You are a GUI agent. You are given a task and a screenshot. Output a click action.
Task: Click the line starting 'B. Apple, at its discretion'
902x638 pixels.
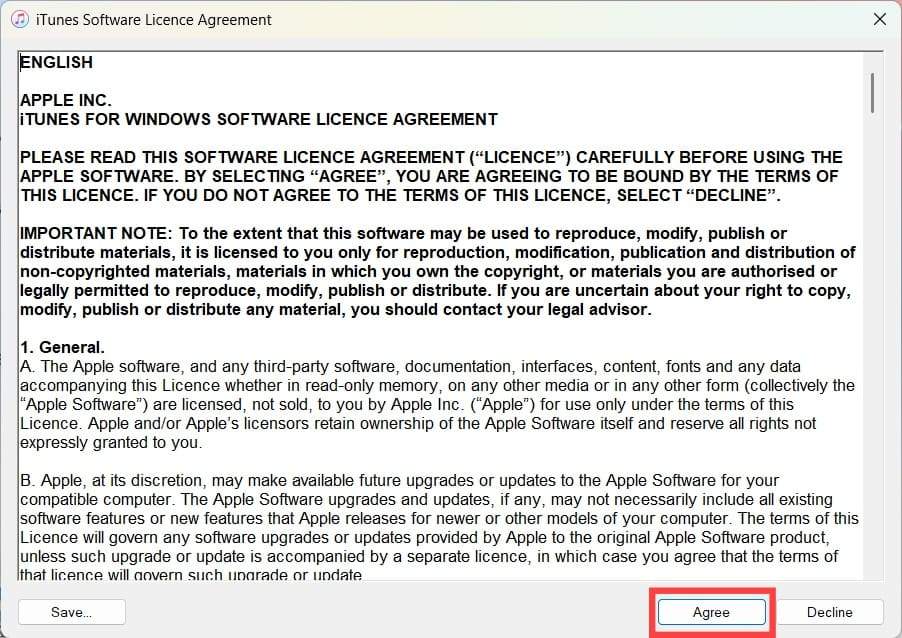coord(399,480)
